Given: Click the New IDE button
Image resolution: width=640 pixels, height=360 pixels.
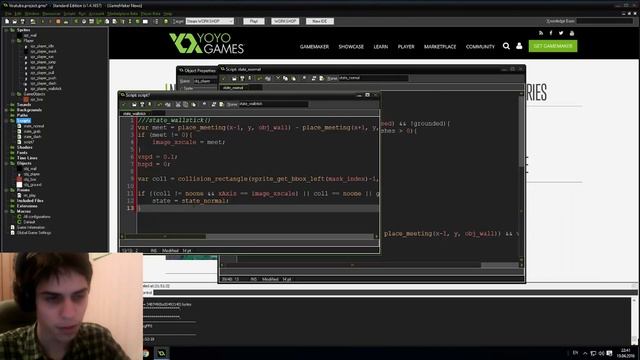Looking at the screenshot, I should 320,21.
